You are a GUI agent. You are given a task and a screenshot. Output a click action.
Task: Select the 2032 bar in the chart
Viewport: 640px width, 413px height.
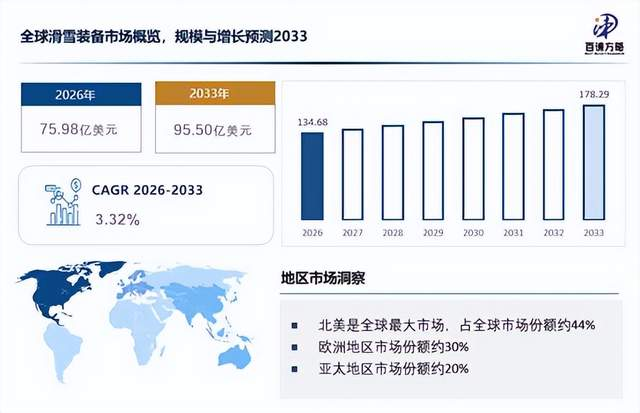coord(553,164)
